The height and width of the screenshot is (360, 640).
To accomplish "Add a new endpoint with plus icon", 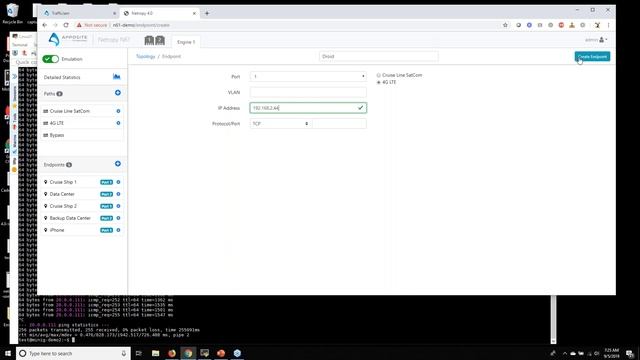I will (x=118, y=164).
